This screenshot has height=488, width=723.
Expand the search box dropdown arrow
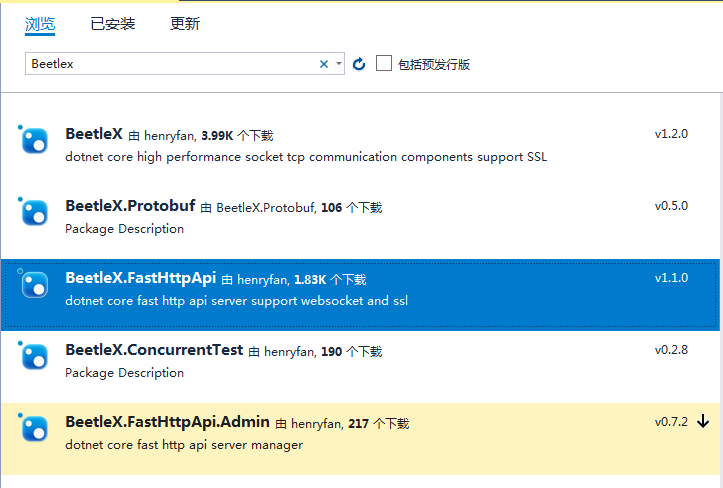(x=339, y=64)
